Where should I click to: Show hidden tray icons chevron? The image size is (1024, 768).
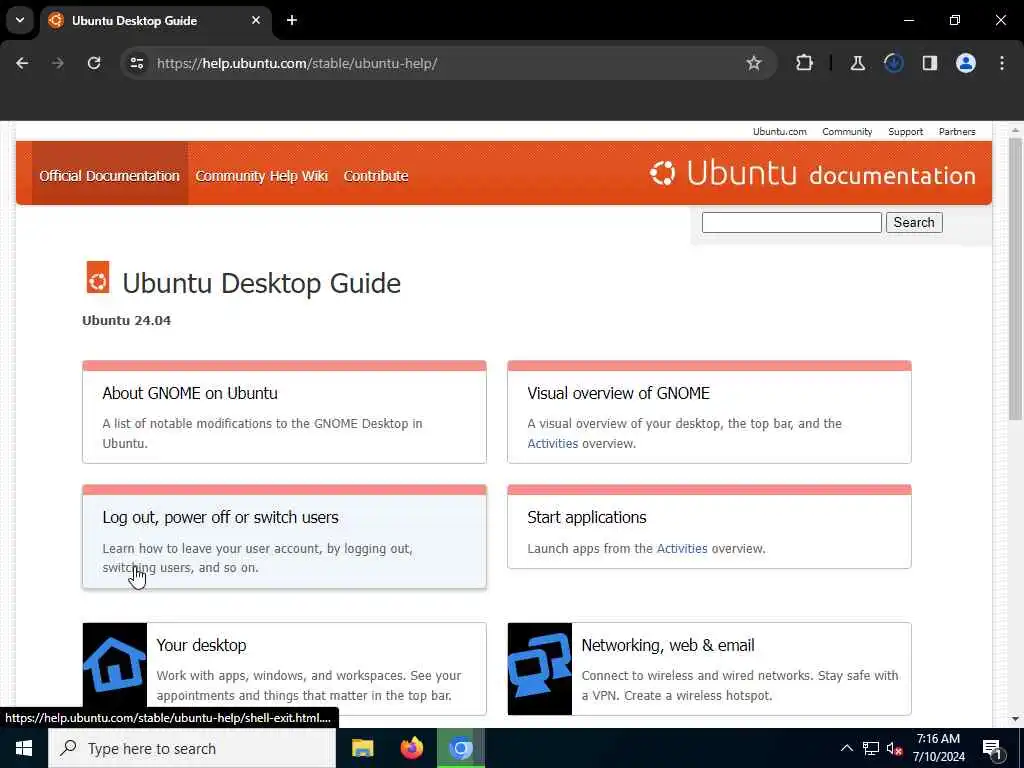point(846,748)
